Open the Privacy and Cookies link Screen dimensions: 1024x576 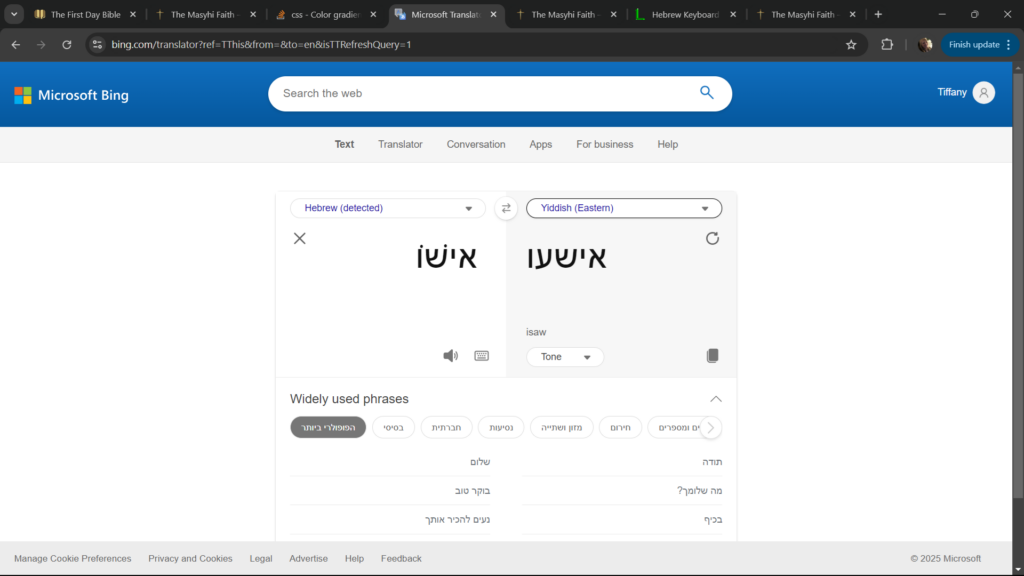pos(190,559)
